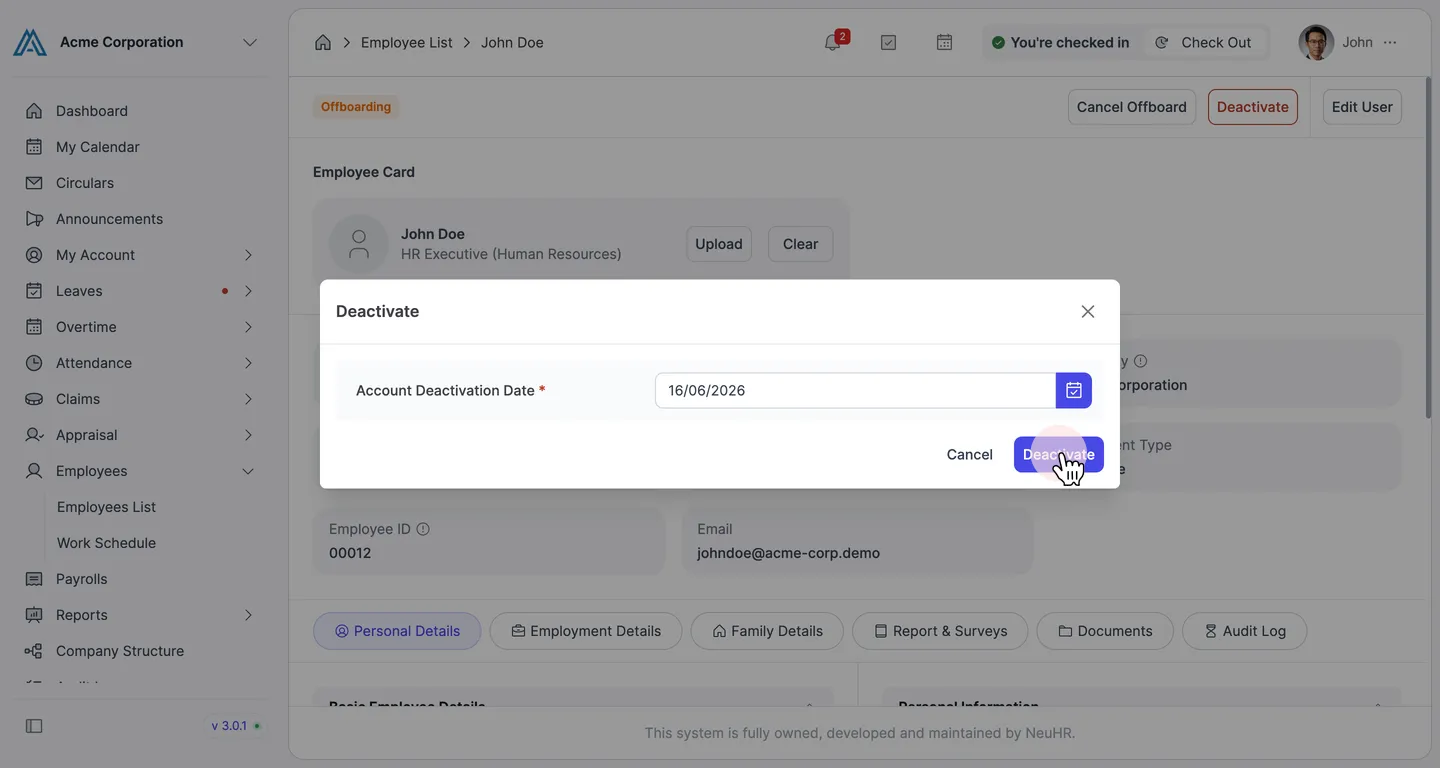Click the John profile avatar

point(1316,43)
